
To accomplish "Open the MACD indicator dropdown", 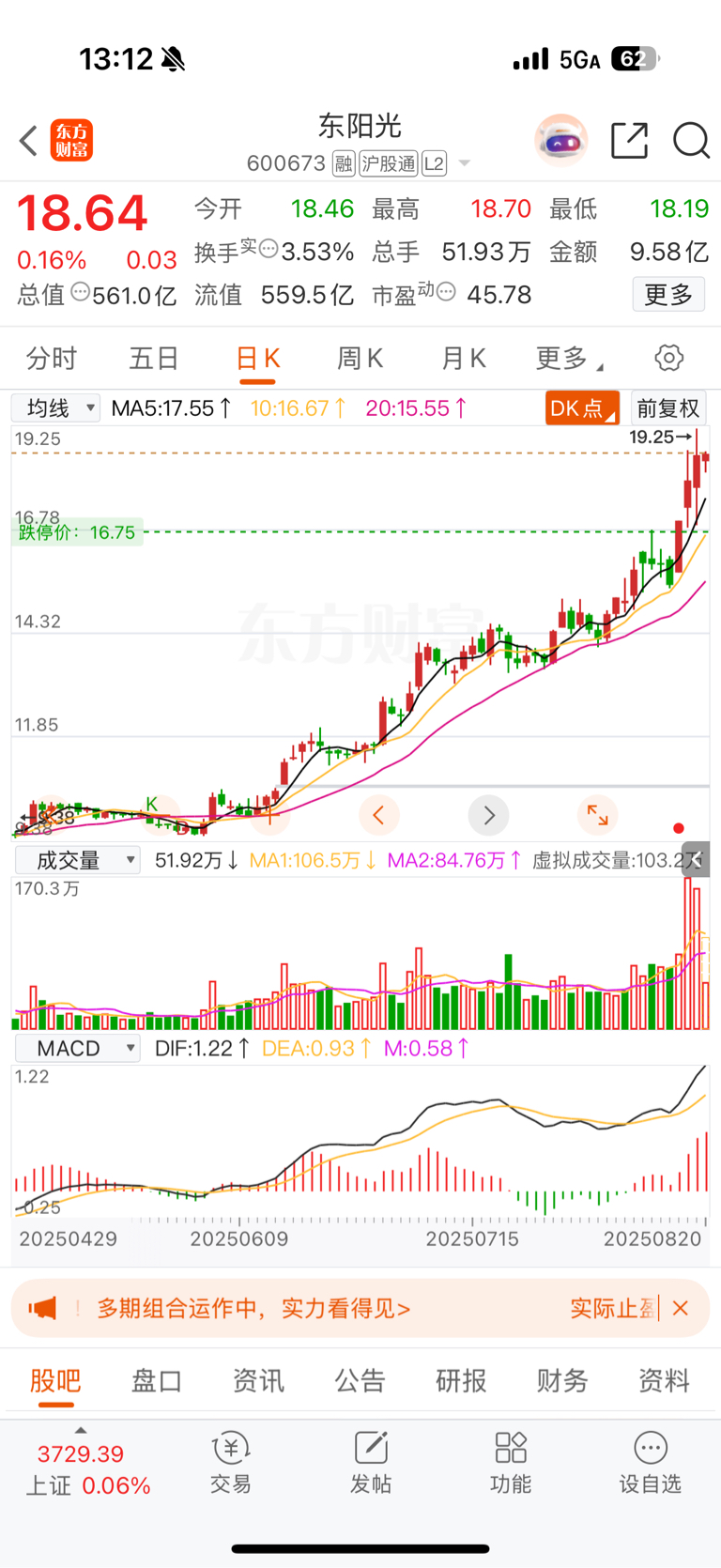I will pyautogui.click(x=77, y=1048).
